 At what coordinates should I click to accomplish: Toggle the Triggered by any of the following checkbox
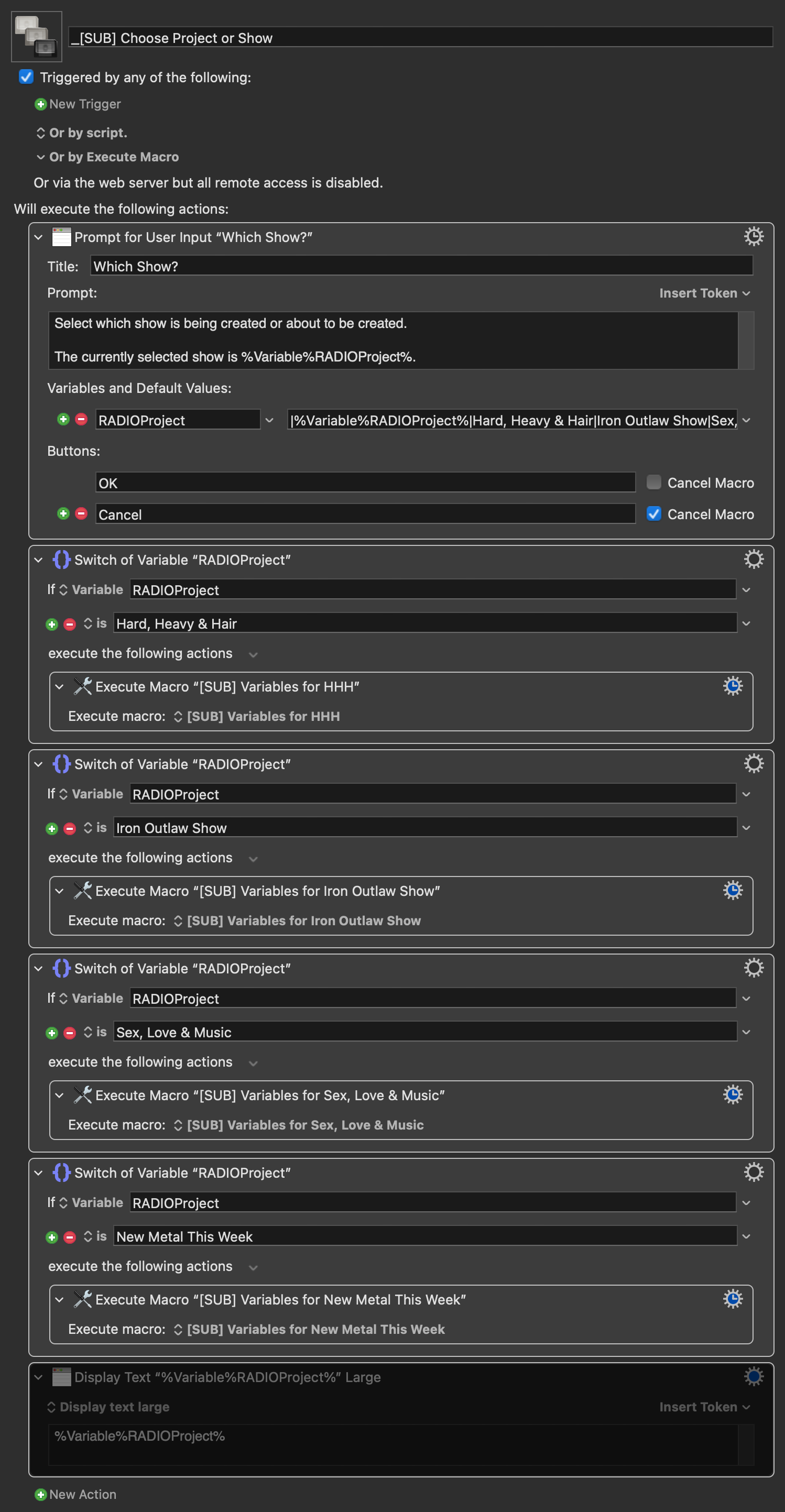tap(26, 77)
